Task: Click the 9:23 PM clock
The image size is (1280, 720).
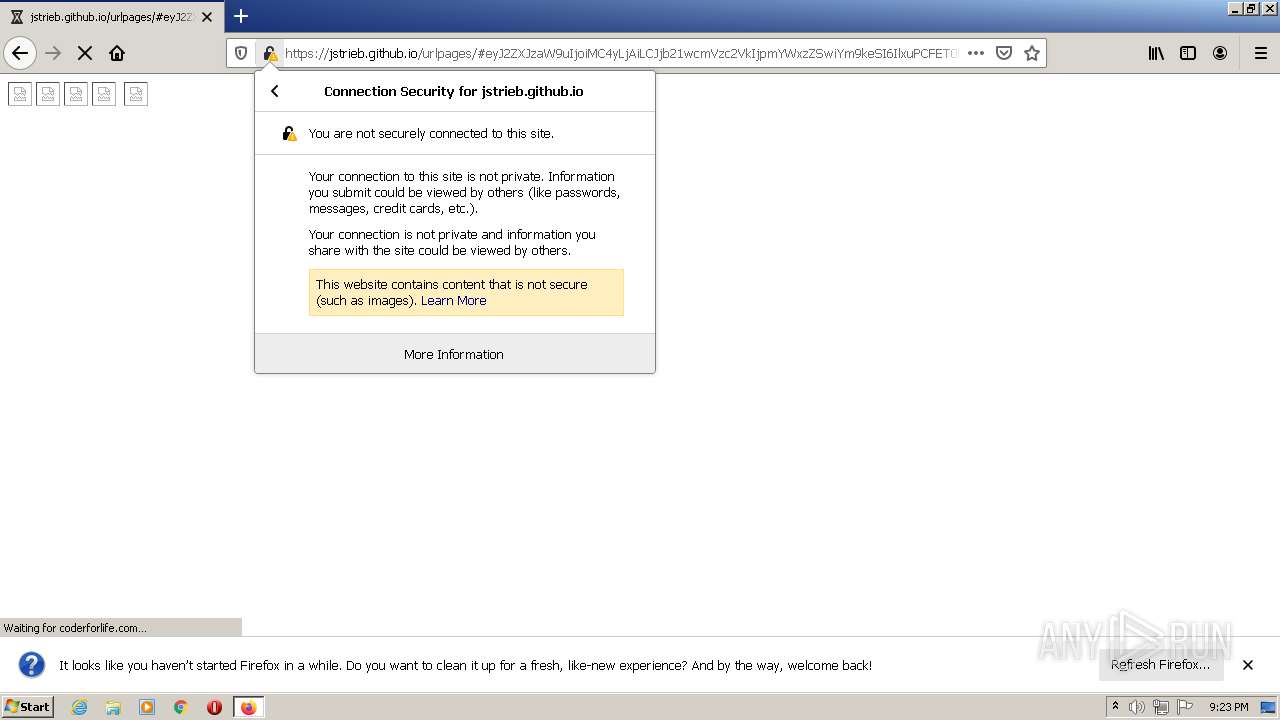Action: [1228, 707]
